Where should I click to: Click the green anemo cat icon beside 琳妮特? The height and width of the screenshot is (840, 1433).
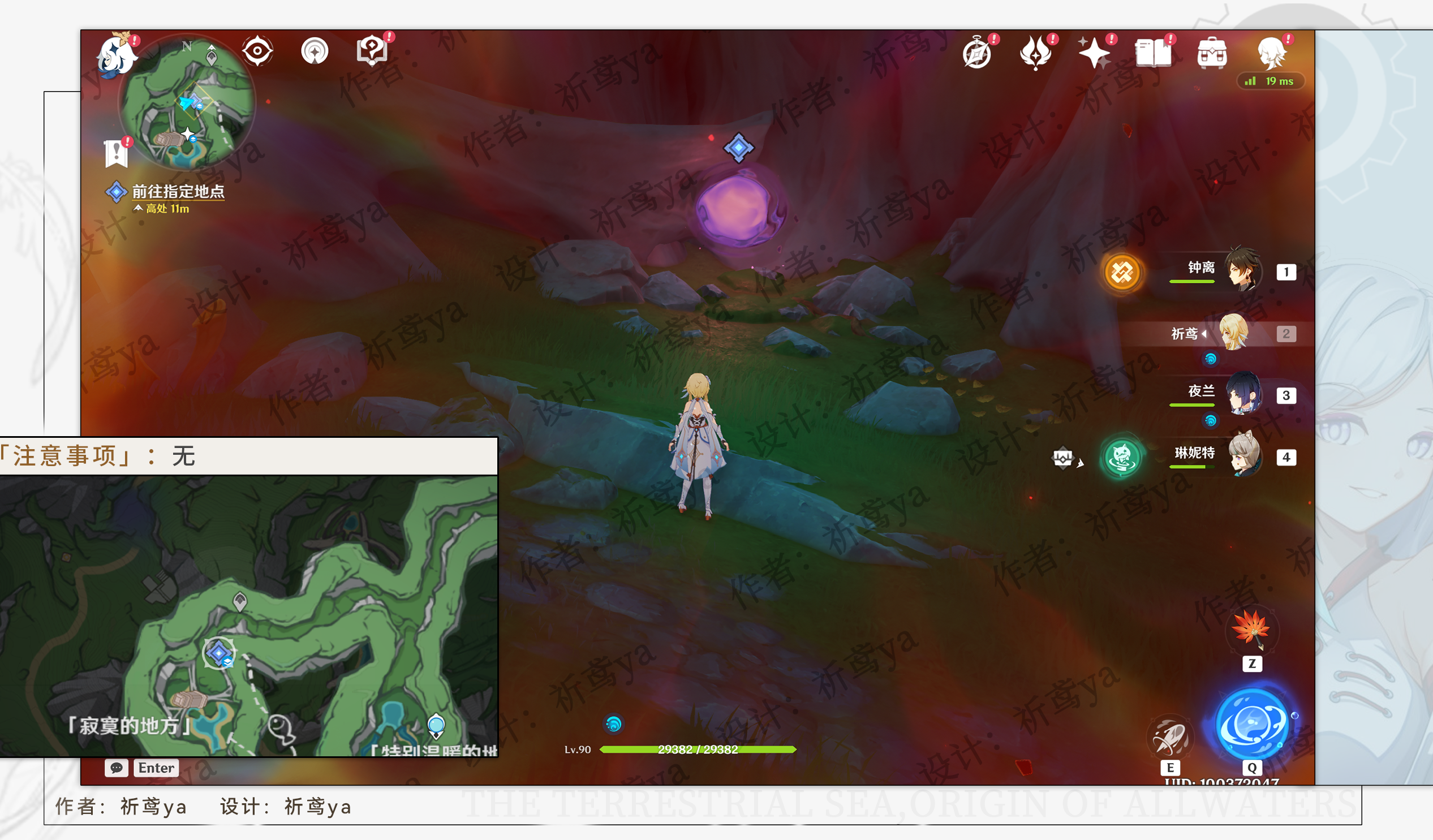click(x=1122, y=456)
